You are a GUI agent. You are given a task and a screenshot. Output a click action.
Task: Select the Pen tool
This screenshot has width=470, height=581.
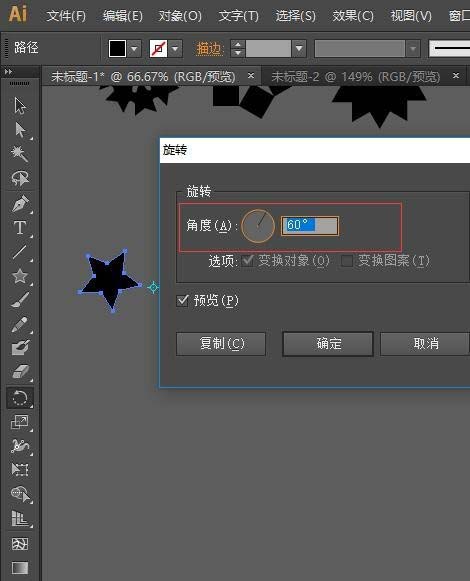(20, 203)
